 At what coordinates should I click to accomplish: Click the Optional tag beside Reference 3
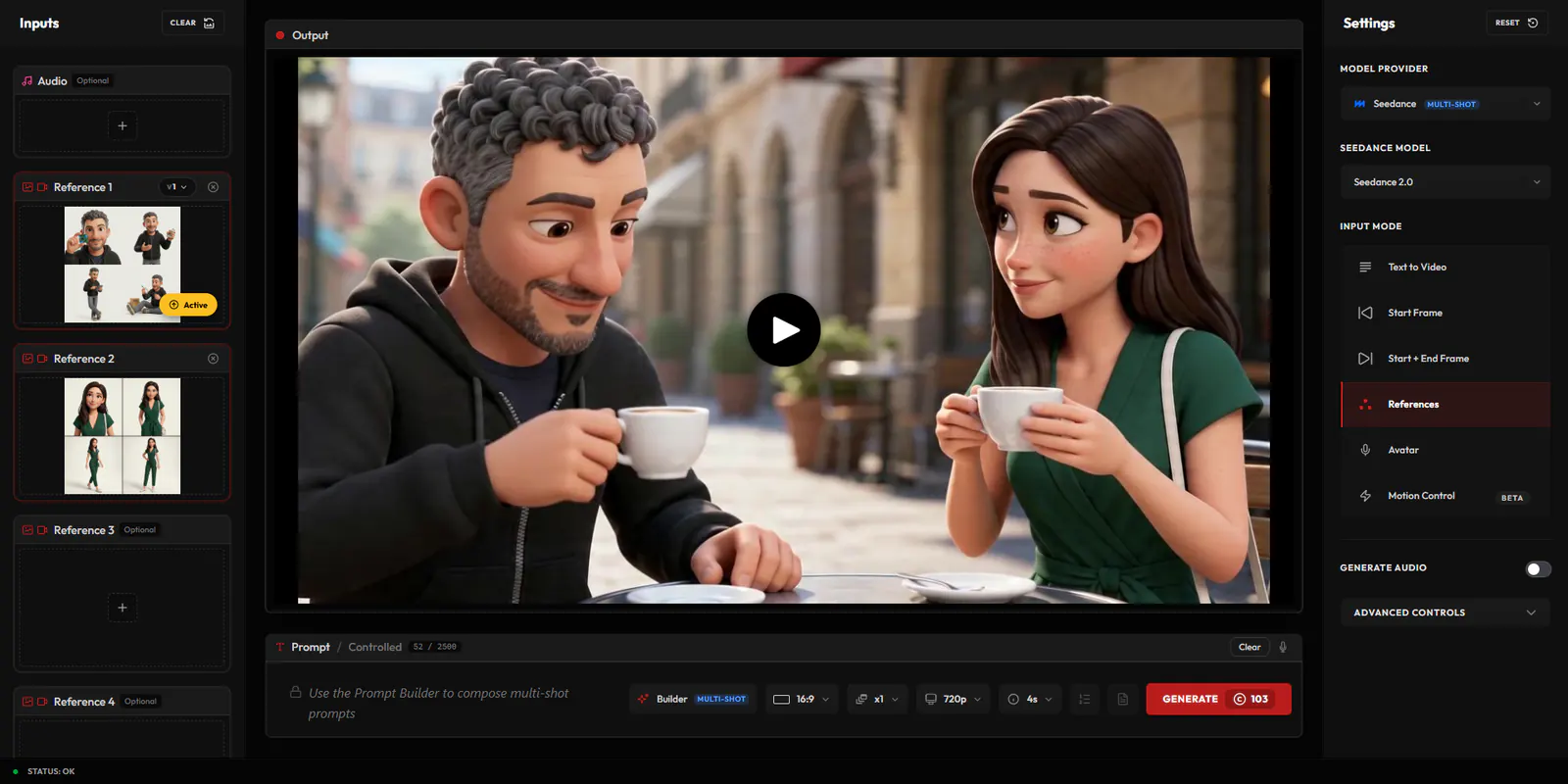tap(140, 530)
